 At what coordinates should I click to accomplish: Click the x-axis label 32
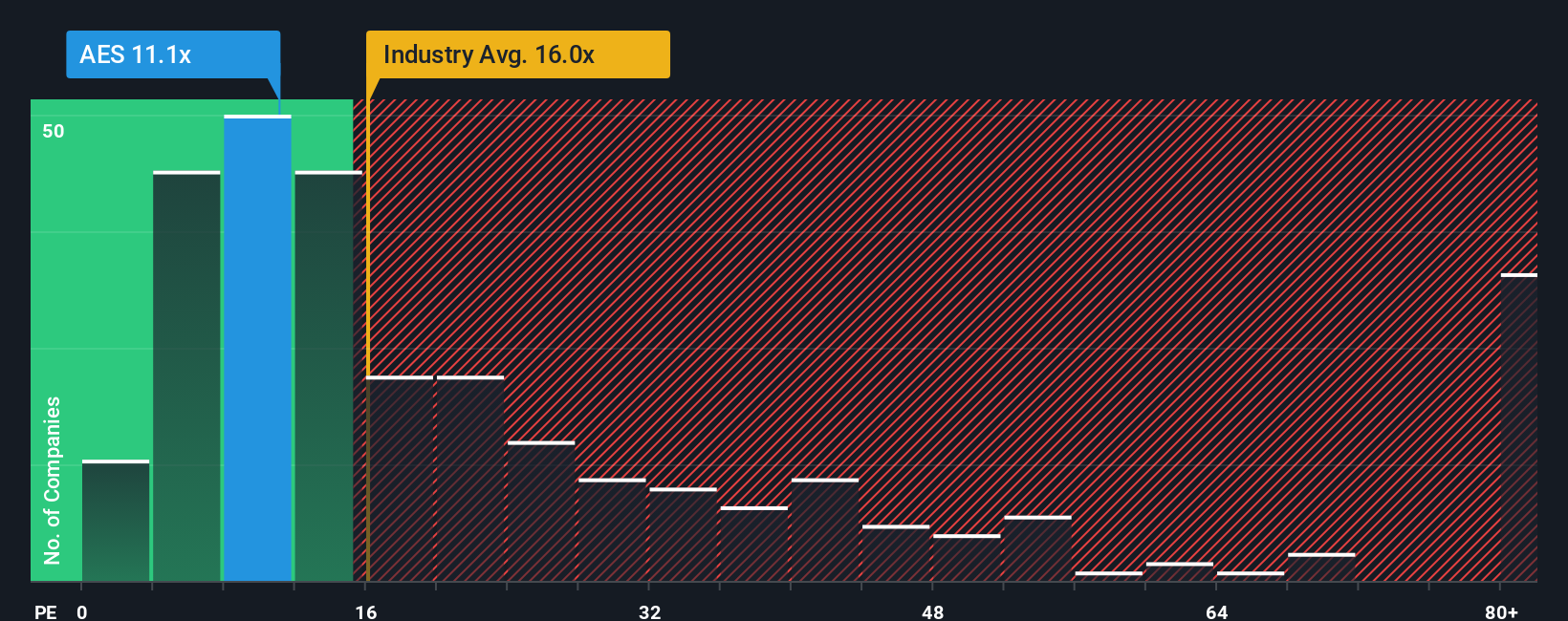point(649,612)
